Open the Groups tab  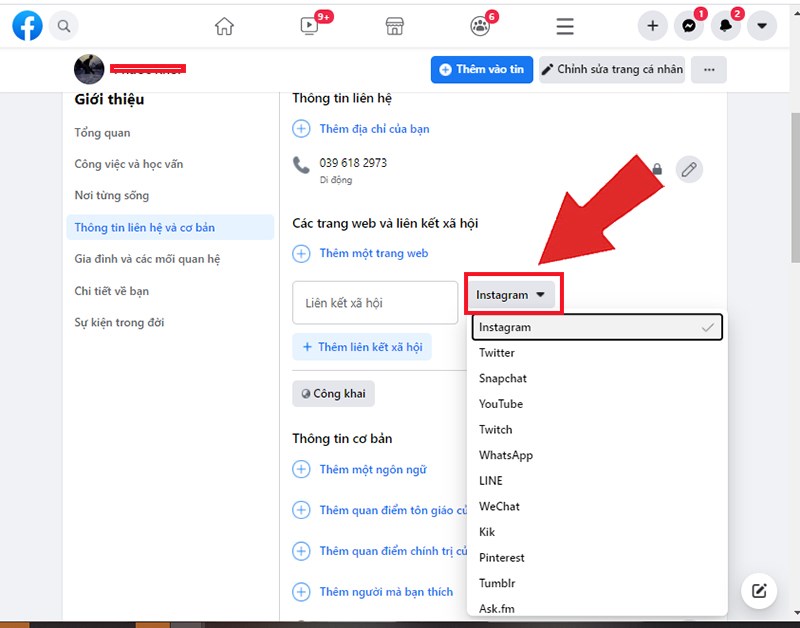tap(480, 26)
